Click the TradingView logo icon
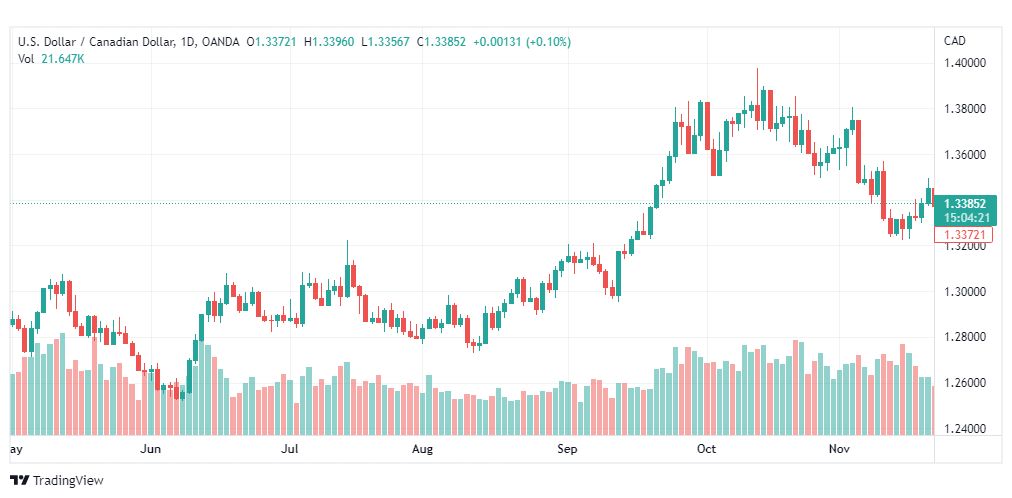 19,480
